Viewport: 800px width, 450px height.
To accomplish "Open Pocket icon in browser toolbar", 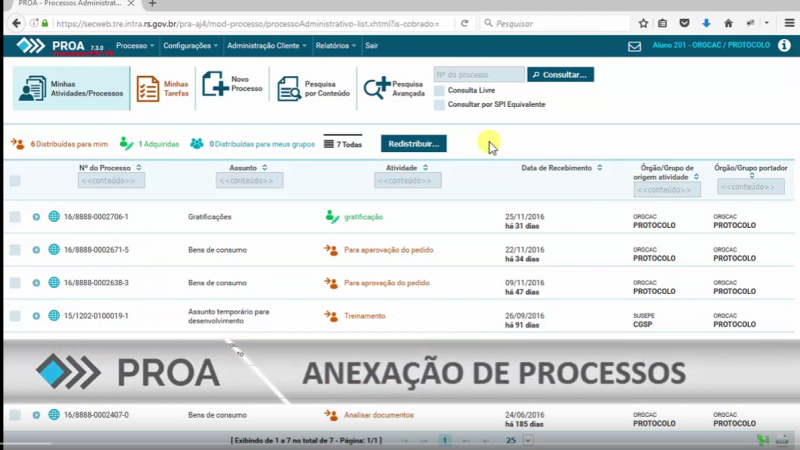I will coord(684,23).
